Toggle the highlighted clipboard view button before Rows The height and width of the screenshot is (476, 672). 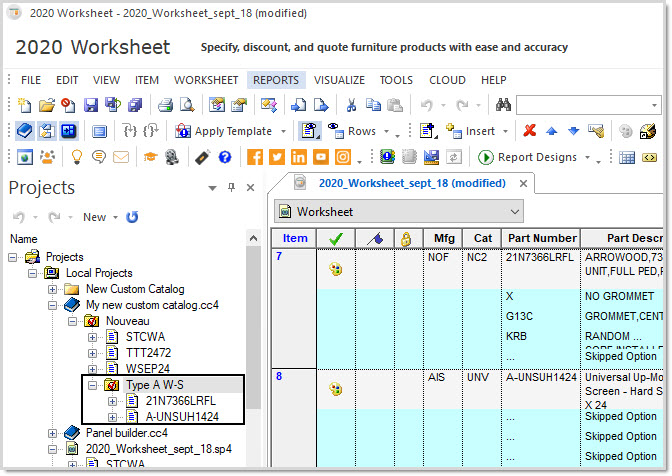(x=309, y=131)
